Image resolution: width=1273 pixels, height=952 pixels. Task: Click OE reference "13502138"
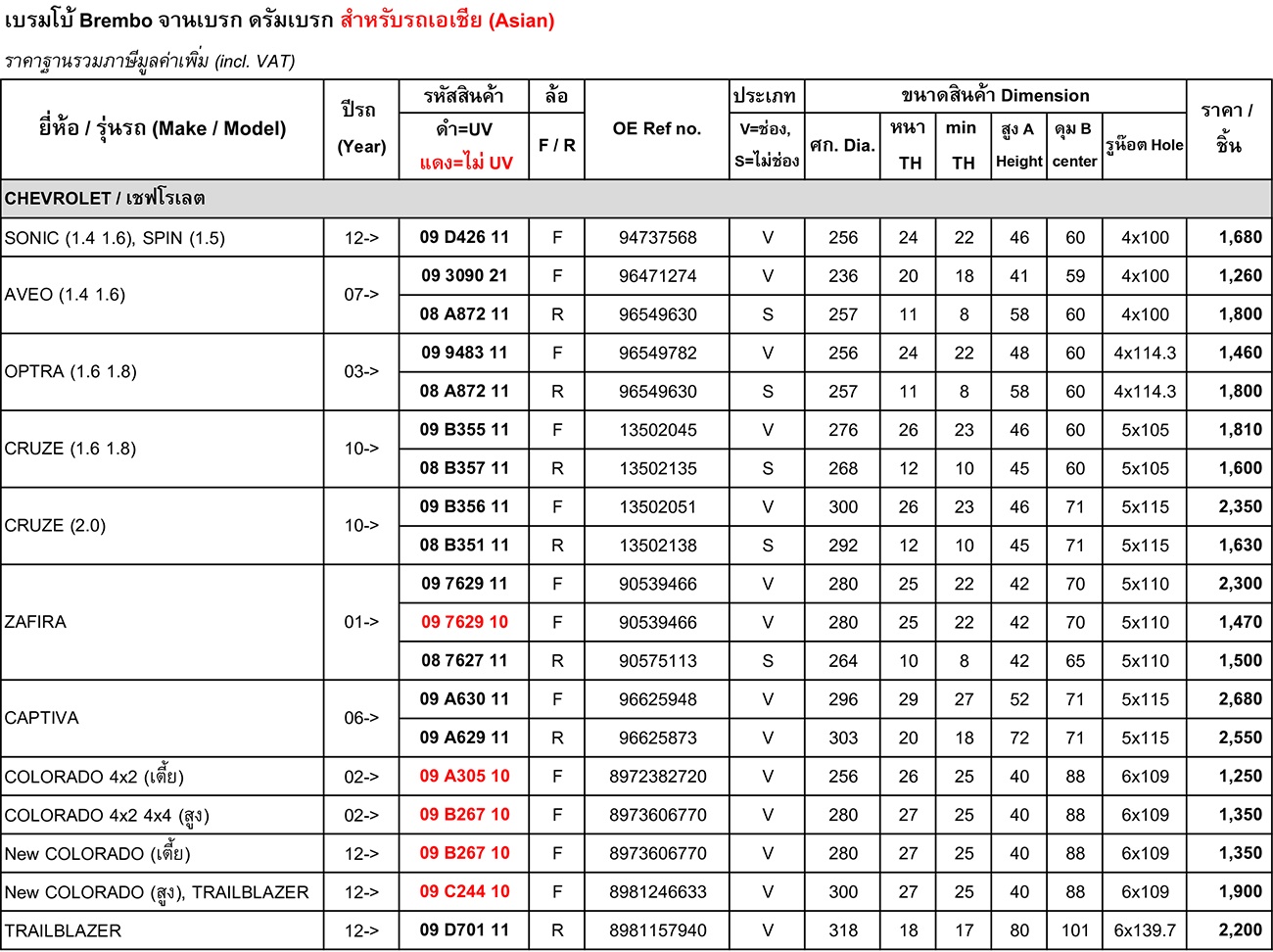coord(658,546)
